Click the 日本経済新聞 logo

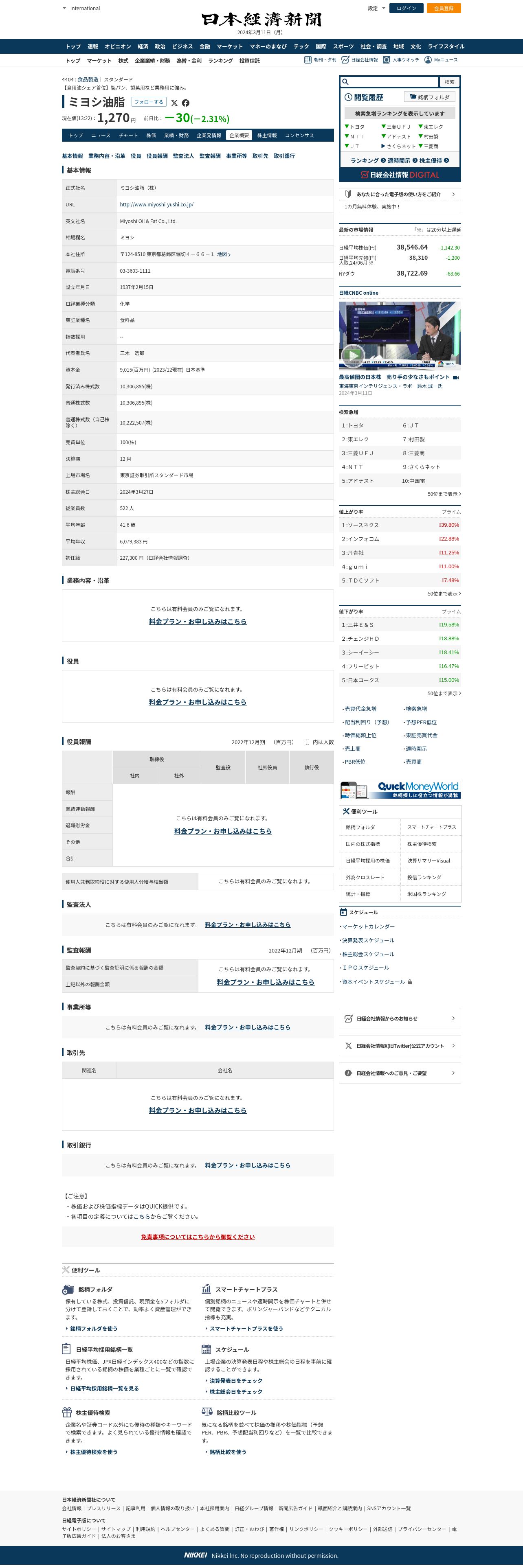pyautogui.click(x=261, y=20)
